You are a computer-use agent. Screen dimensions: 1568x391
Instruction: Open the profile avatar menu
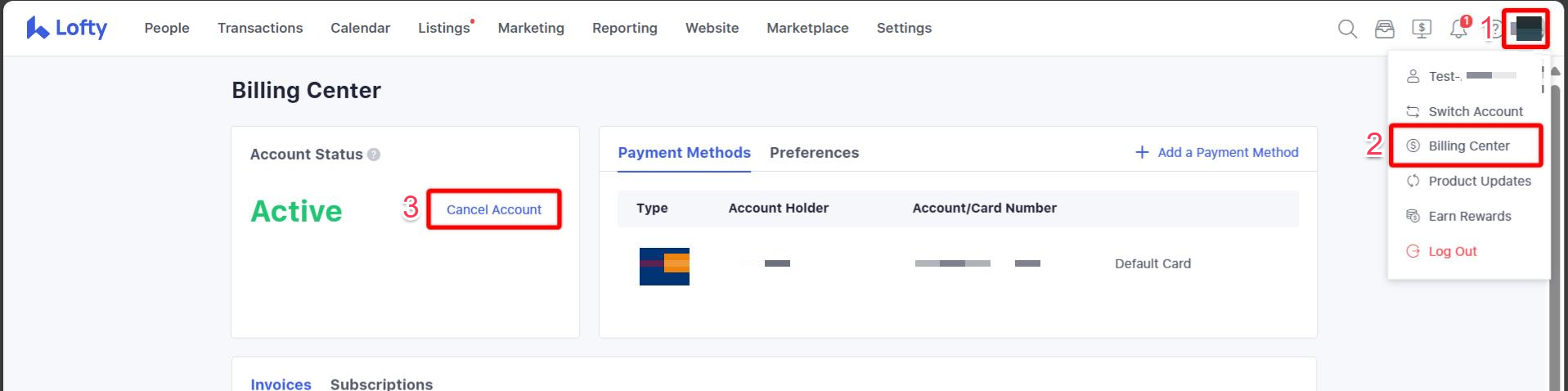tap(1528, 29)
